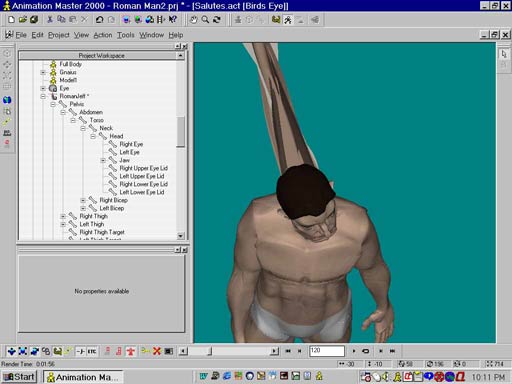Click the blue down-arrows icon in bottom toolbar
Viewport: 512px width, 384px height.
tap(12, 351)
